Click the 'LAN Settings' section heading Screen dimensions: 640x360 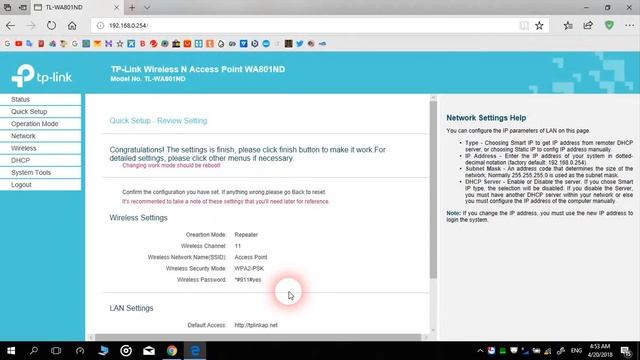click(131, 308)
